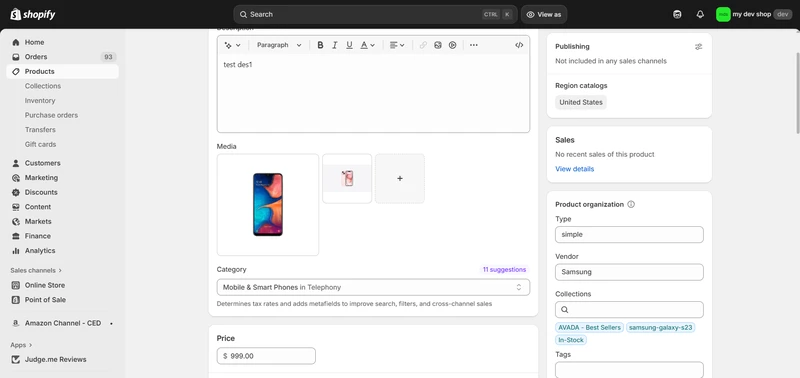Screen dimensions: 800x378
Task: Open the Paragraph style dropdown
Action: click(x=279, y=45)
